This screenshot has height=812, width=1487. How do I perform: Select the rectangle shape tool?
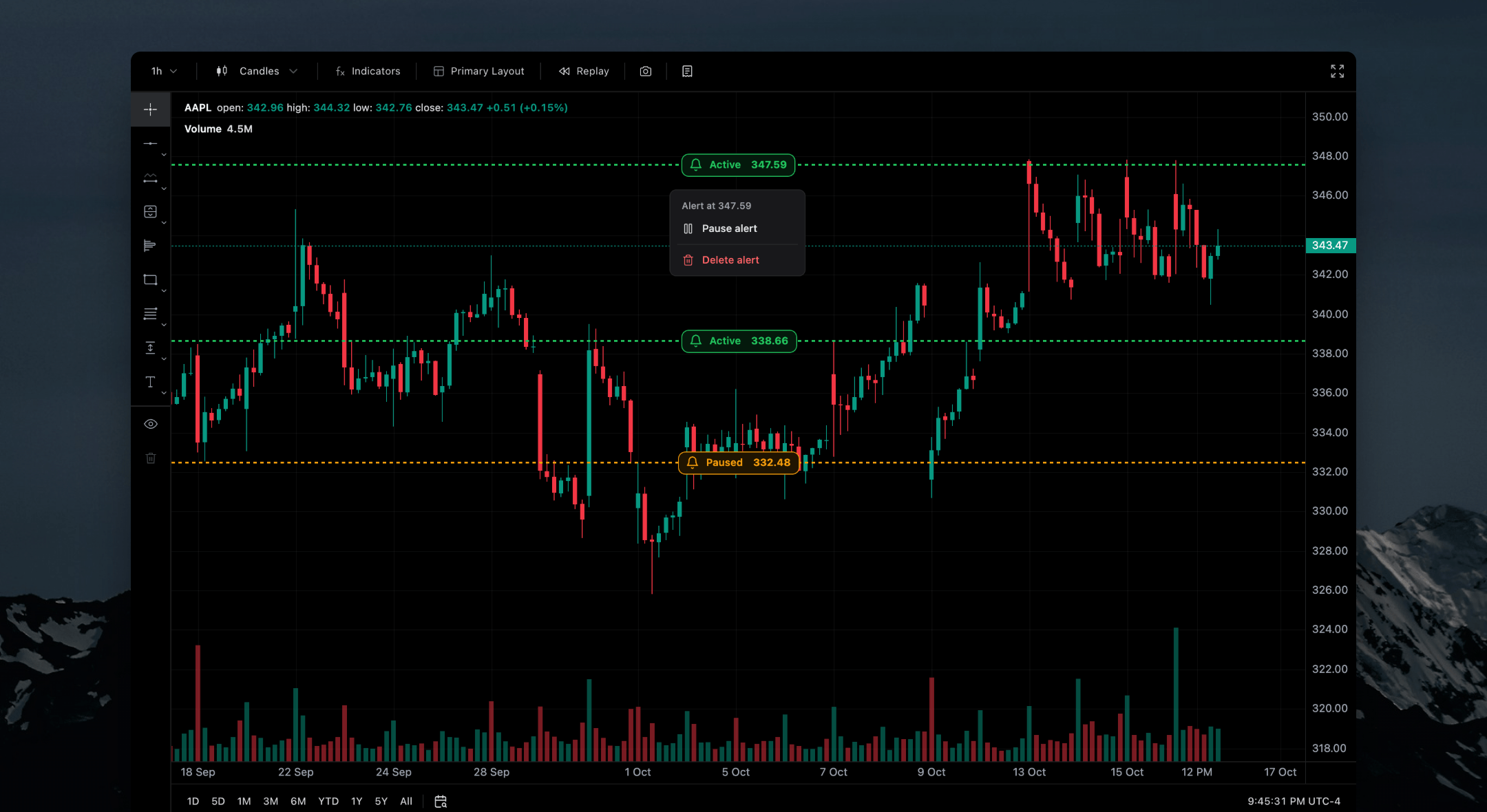150,279
